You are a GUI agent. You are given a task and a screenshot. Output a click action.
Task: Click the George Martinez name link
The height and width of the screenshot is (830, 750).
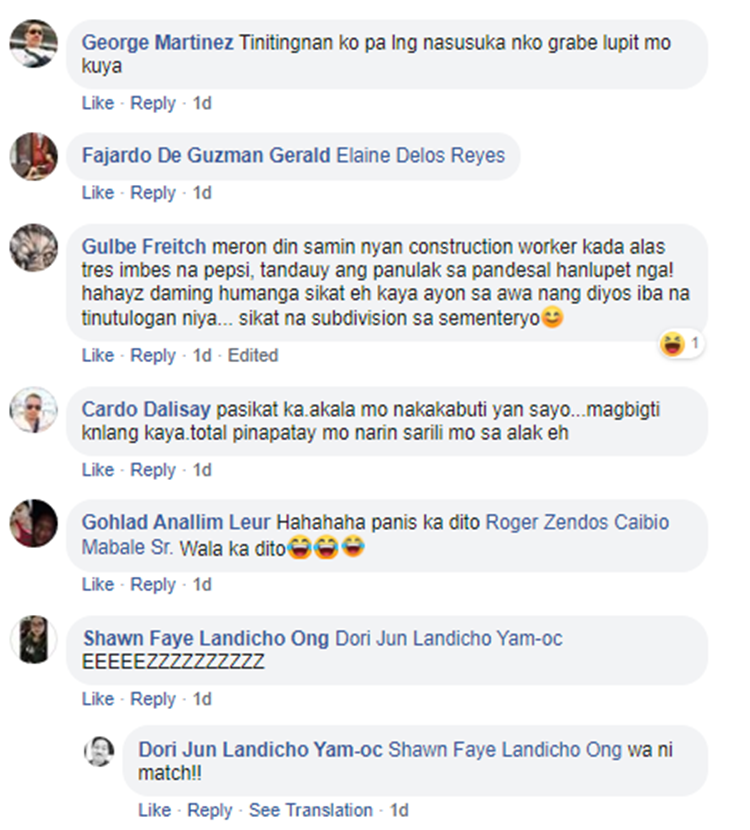(157, 42)
